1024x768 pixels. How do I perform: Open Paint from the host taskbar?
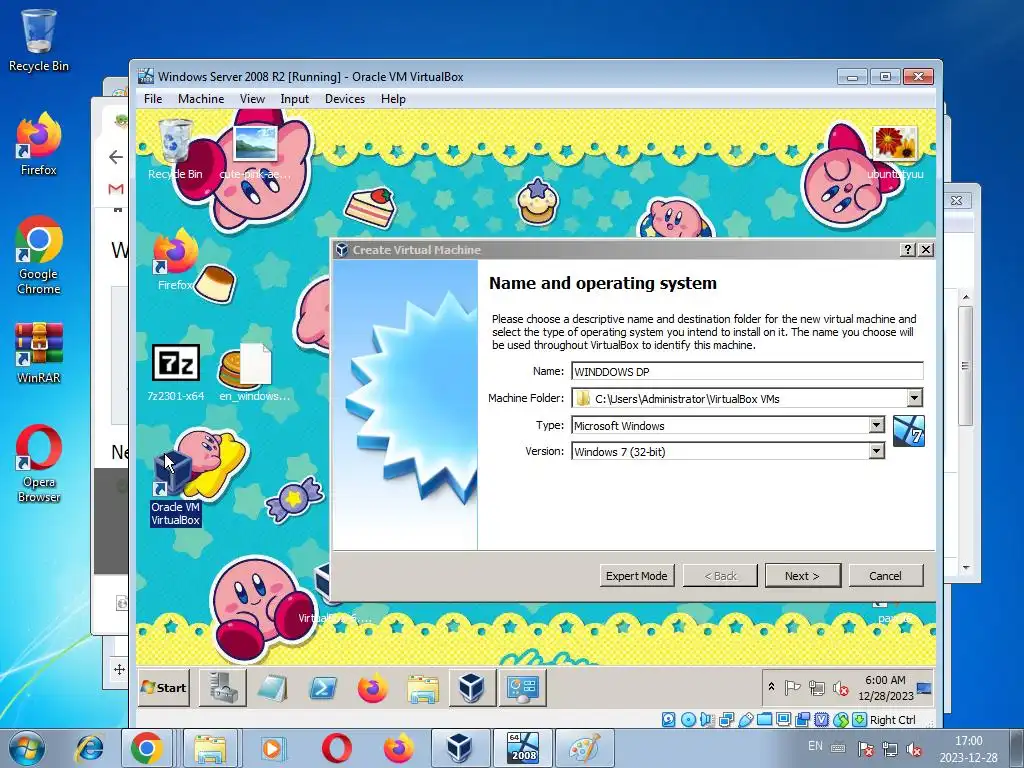(585, 748)
